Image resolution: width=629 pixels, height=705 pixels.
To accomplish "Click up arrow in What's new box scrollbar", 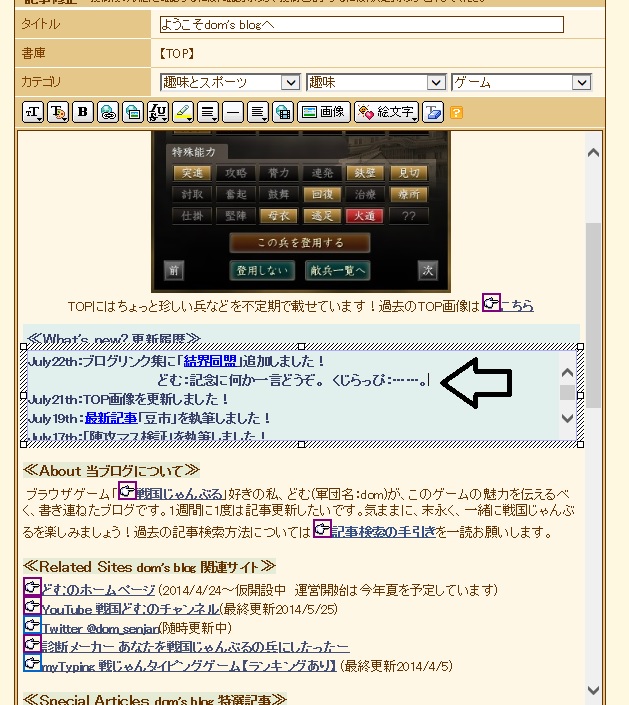I will [567, 373].
